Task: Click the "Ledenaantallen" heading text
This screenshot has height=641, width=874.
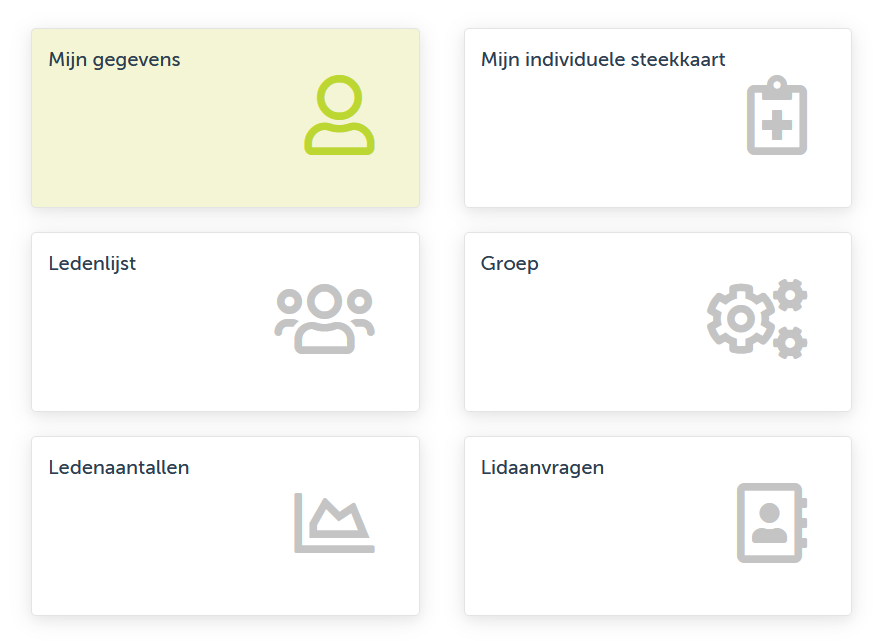Action: pos(118,467)
